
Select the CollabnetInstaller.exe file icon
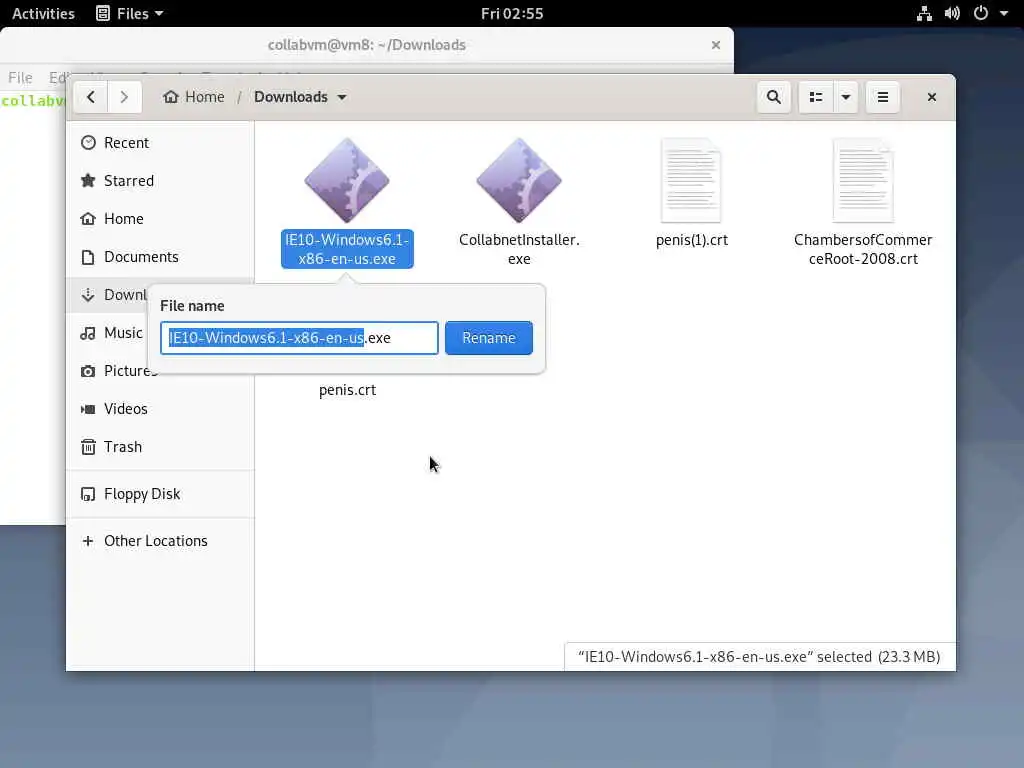pyautogui.click(x=519, y=180)
